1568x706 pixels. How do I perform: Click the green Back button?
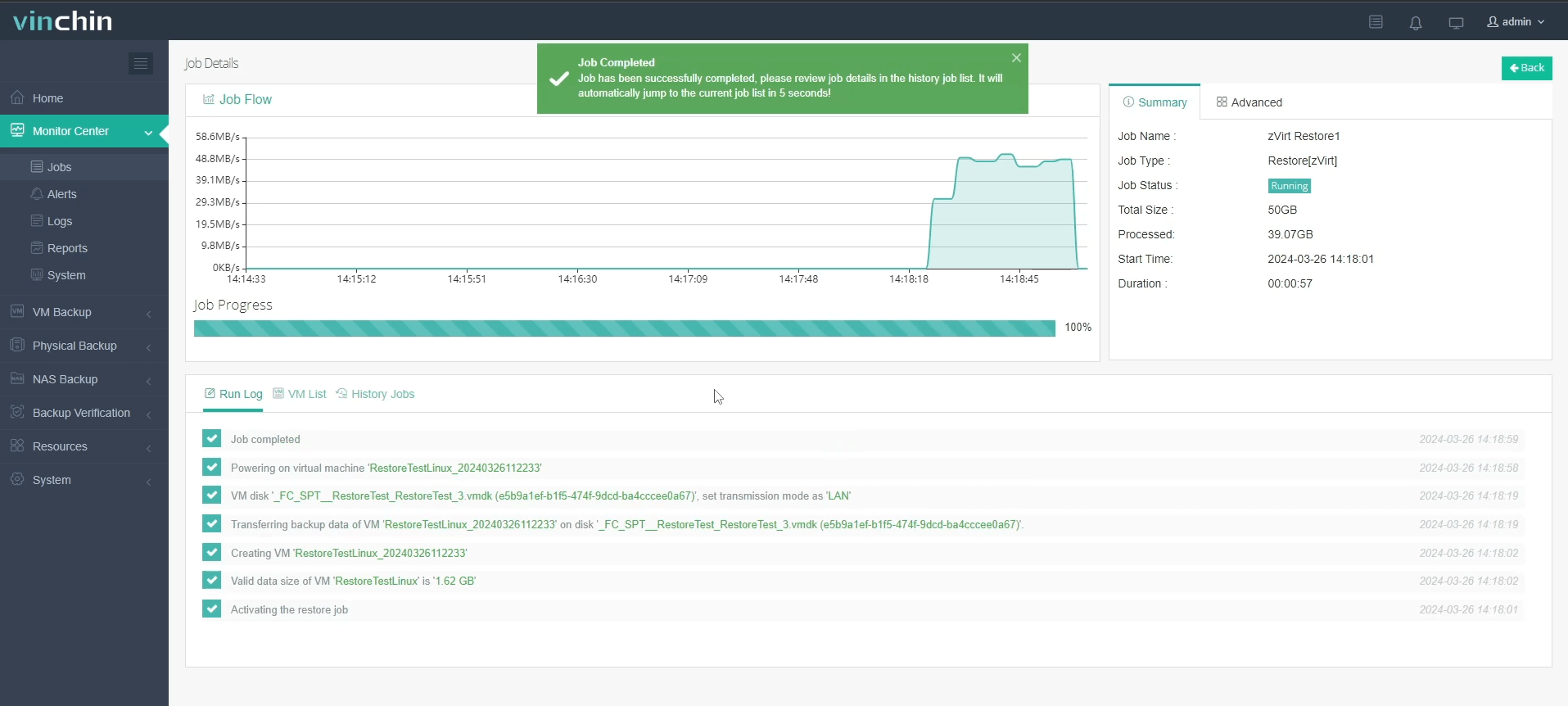tap(1526, 68)
